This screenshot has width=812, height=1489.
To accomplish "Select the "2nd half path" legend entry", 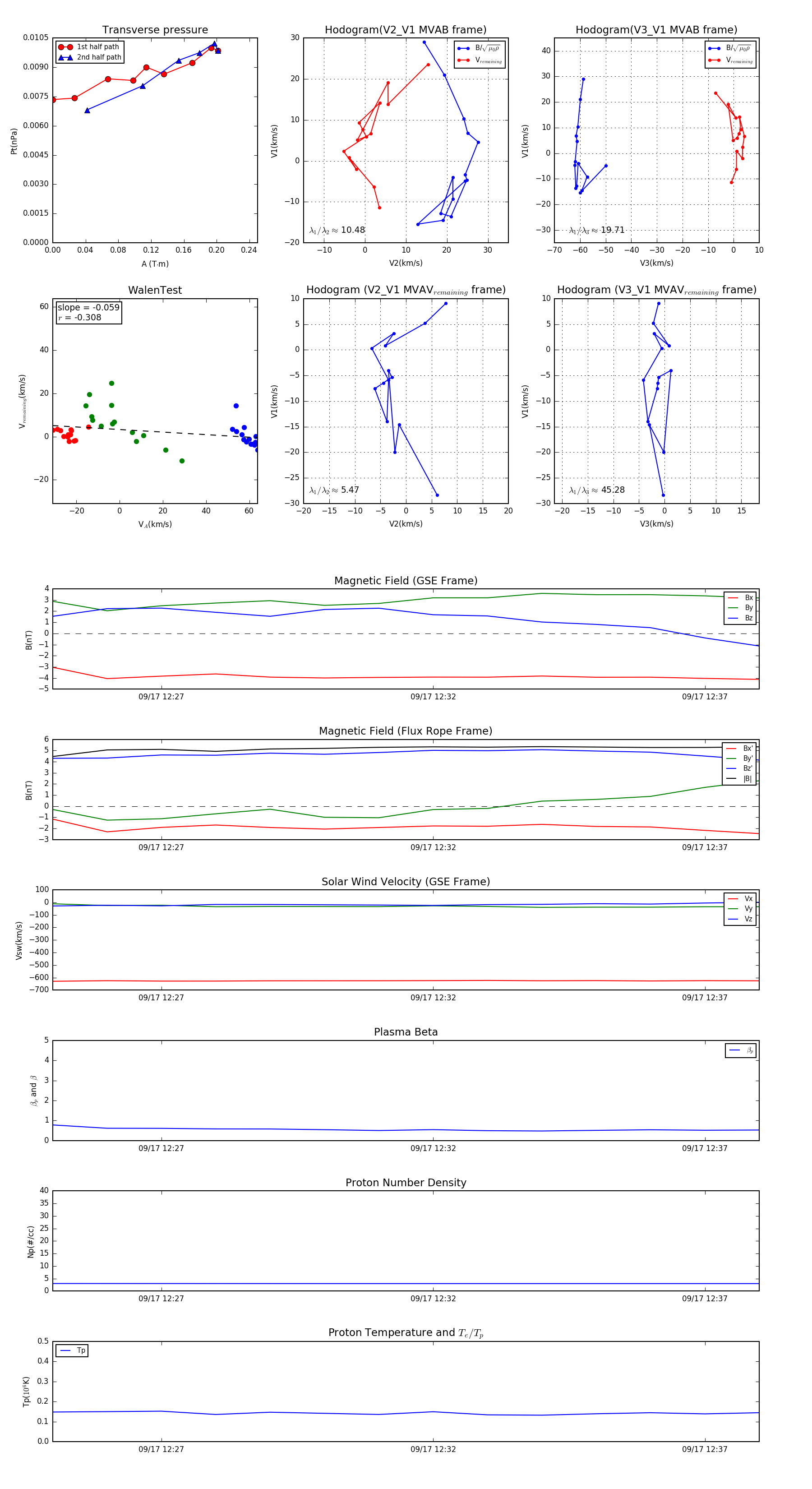I will click(x=90, y=57).
